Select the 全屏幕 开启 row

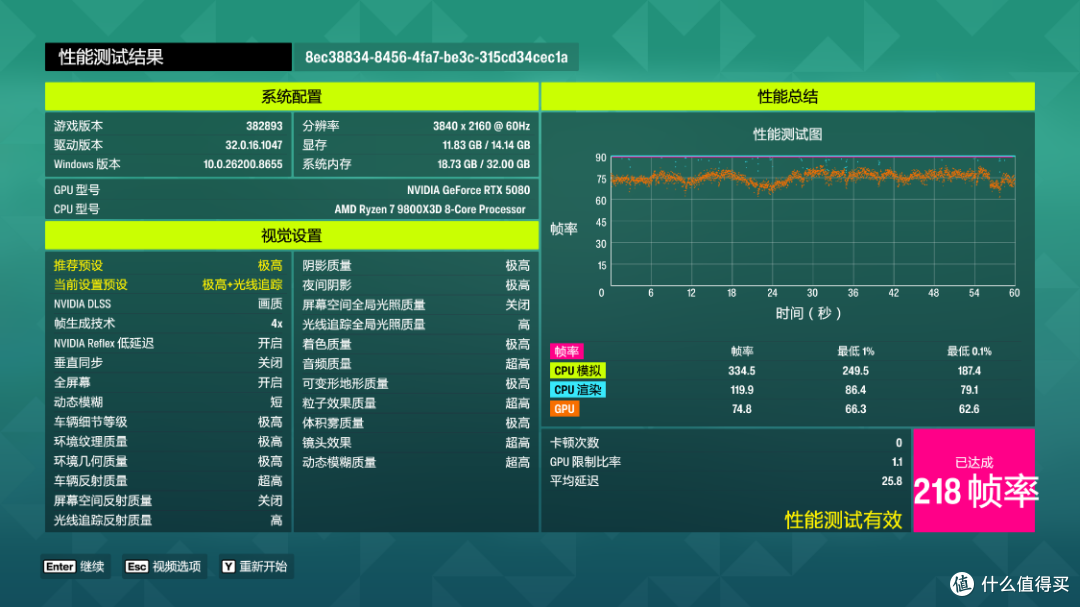[168, 382]
